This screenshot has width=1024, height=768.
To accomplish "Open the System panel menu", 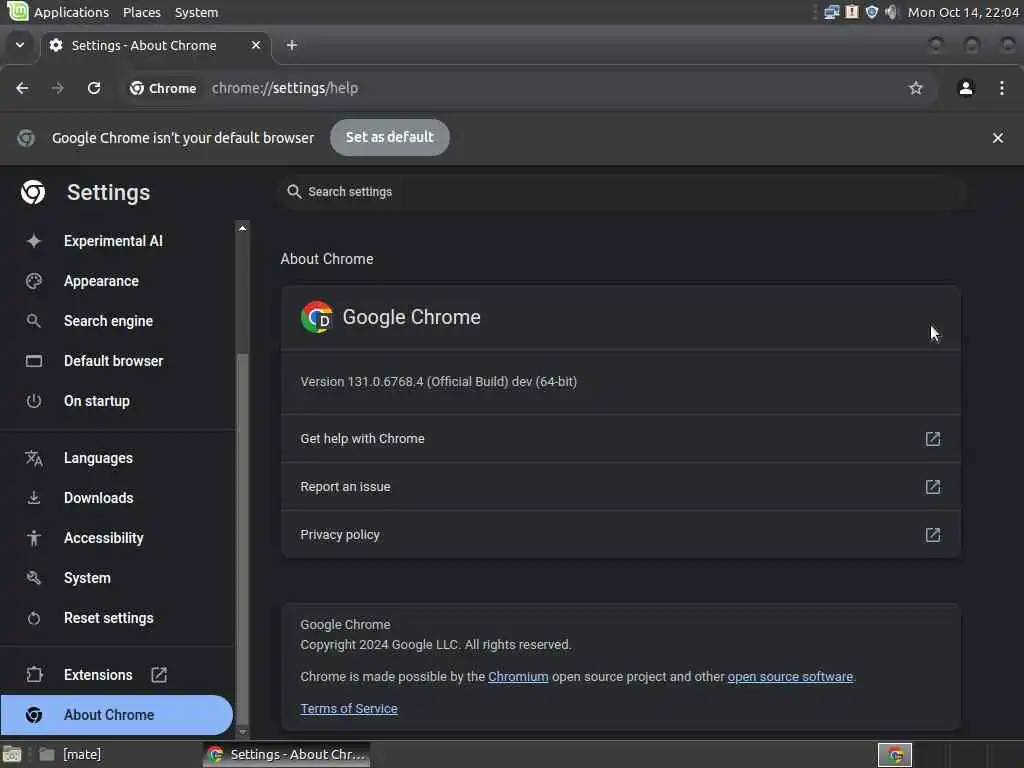I will coord(196,12).
